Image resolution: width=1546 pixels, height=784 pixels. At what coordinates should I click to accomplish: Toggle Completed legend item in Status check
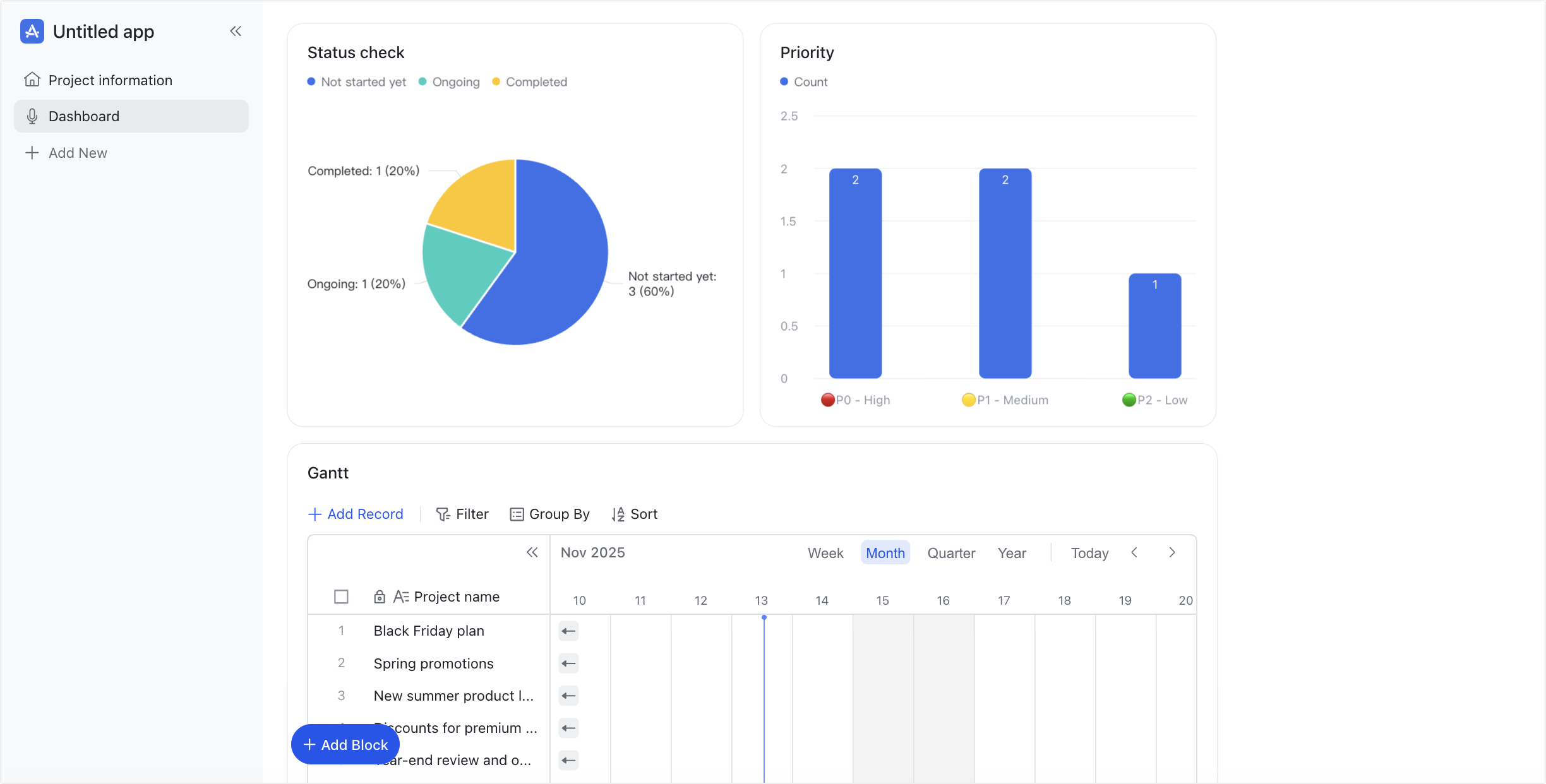530,82
